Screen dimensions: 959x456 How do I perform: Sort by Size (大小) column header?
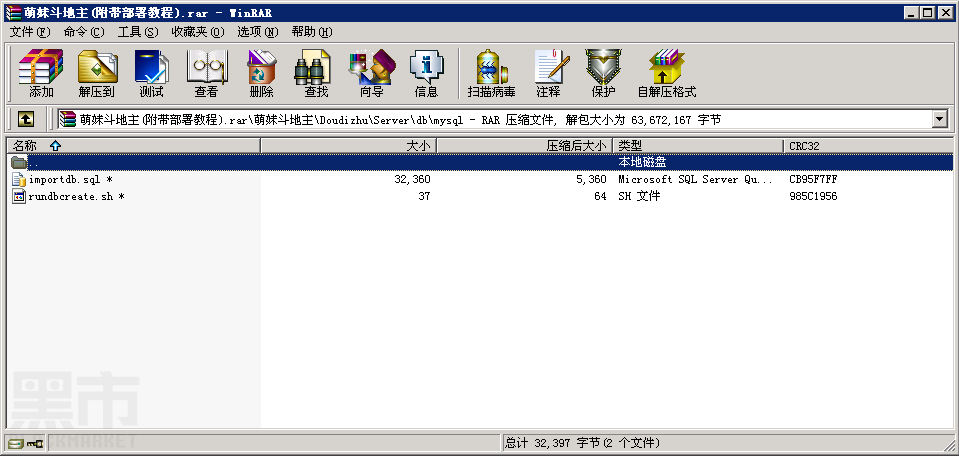click(349, 145)
